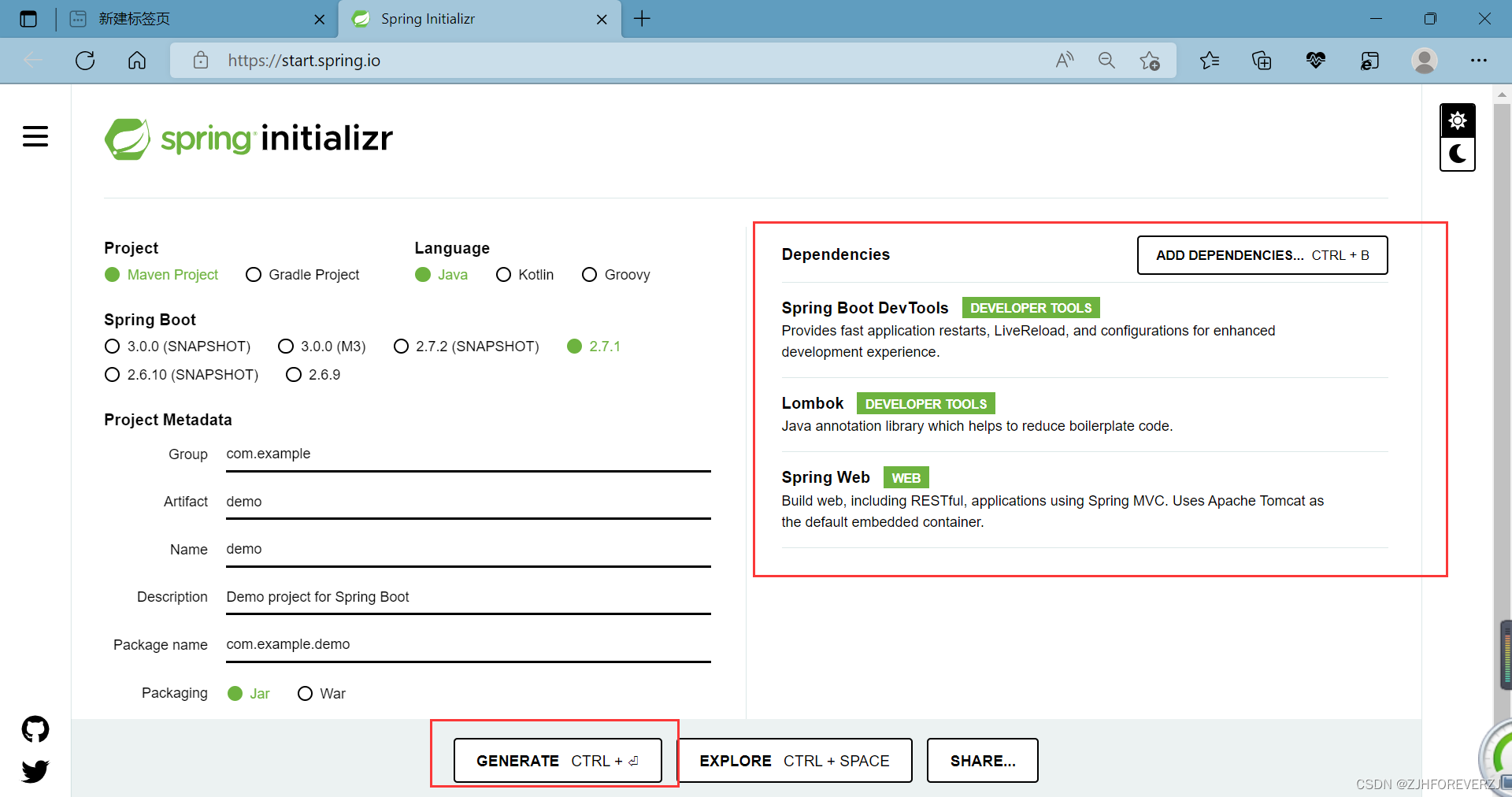
Task: Click the browser back arrow
Action: pyautogui.click(x=33, y=61)
